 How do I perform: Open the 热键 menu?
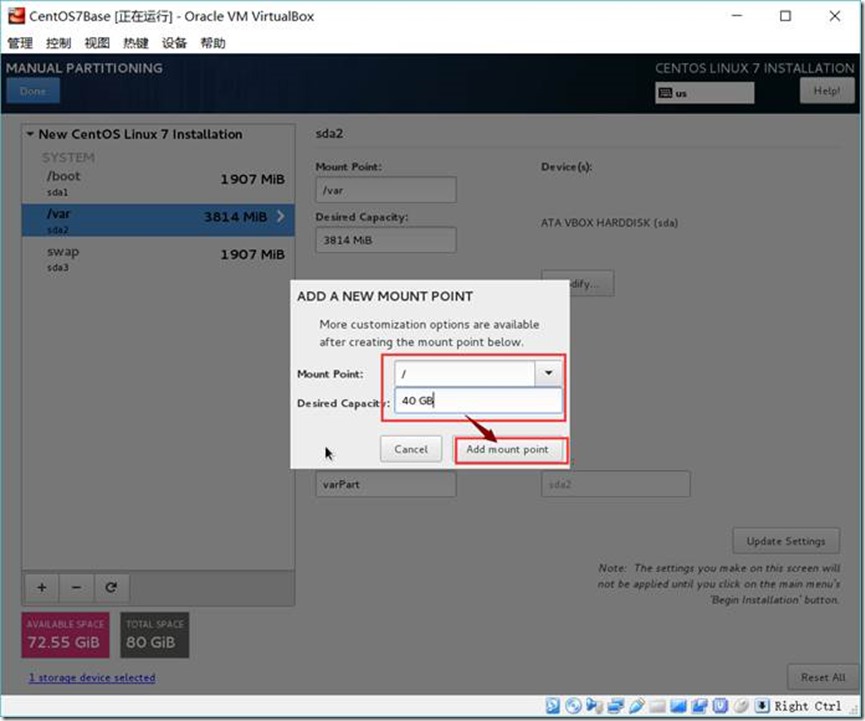(x=136, y=42)
